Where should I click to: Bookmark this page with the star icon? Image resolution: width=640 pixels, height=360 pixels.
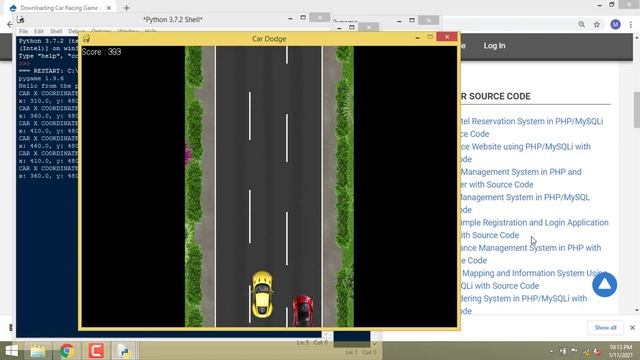(597, 24)
